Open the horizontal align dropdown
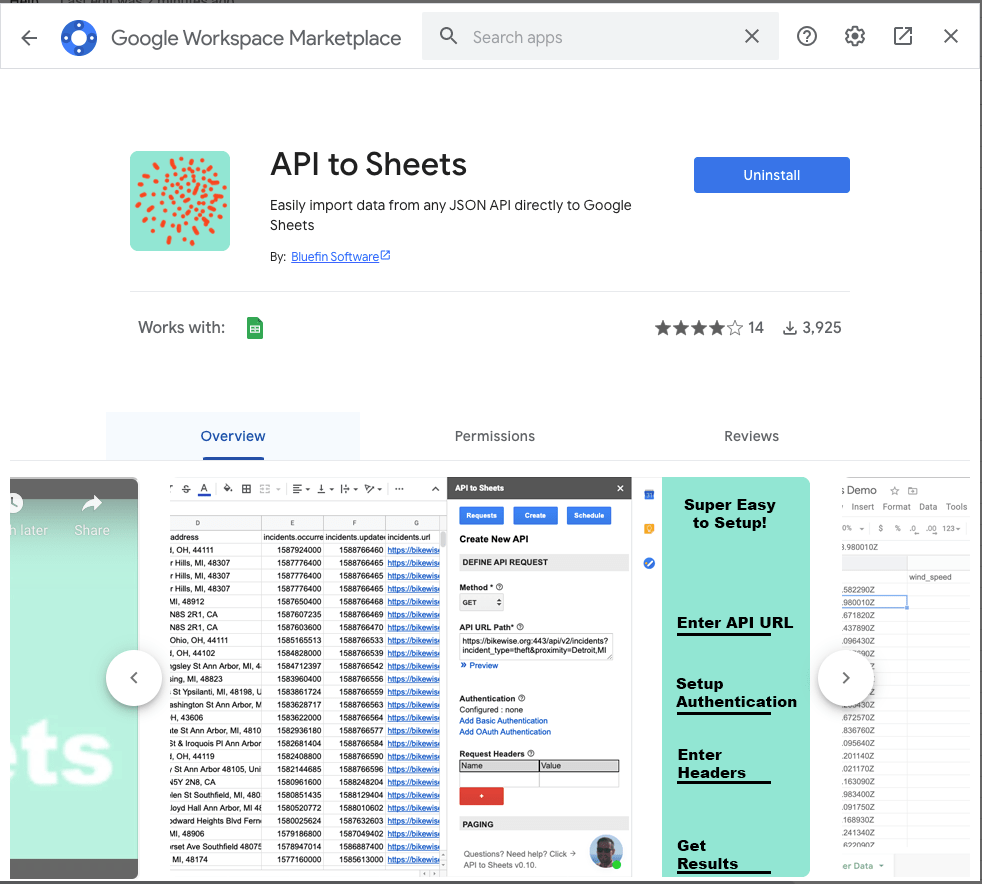The image size is (982, 884). point(301,489)
